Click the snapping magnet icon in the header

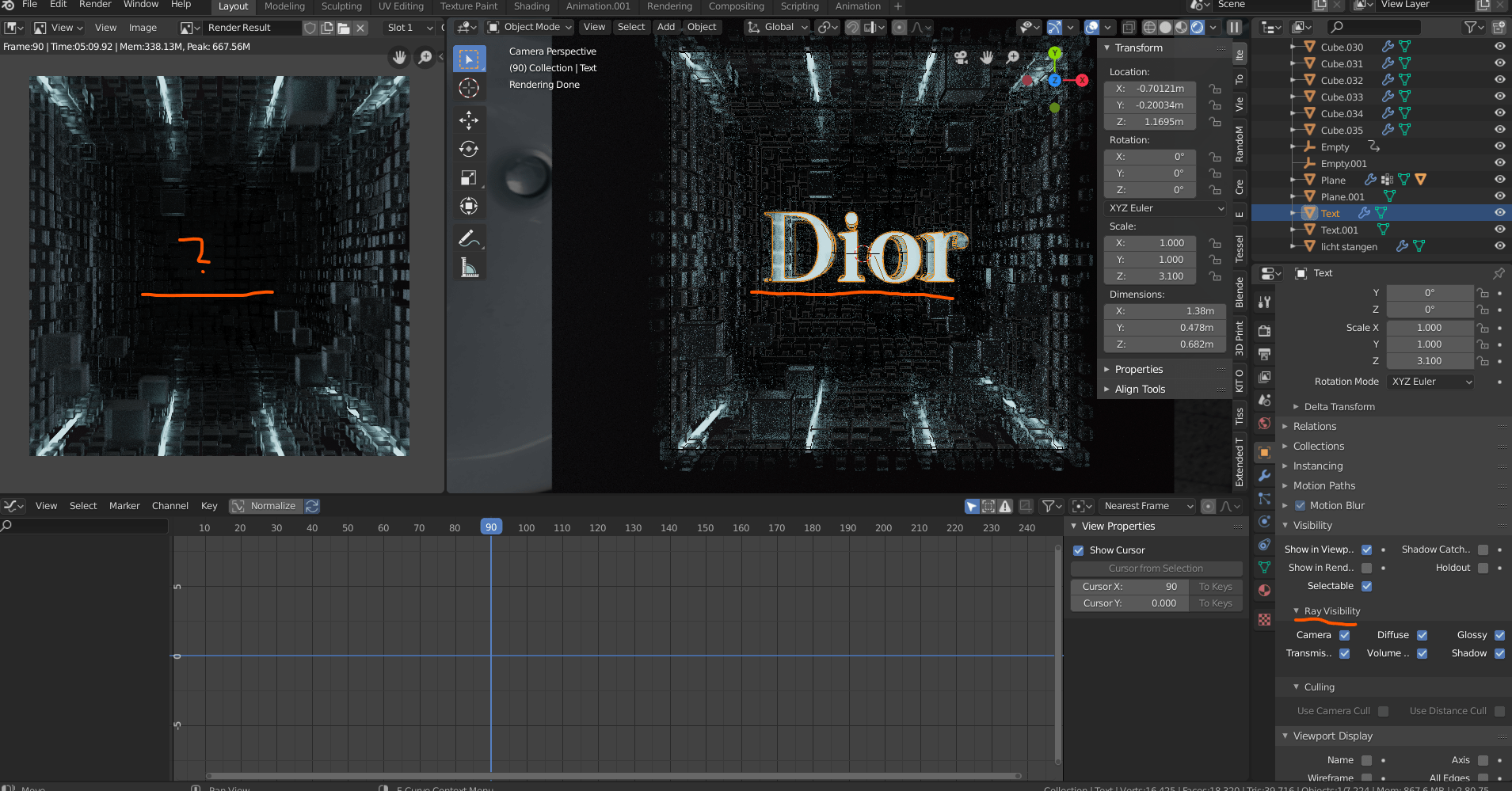pos(852,27)
